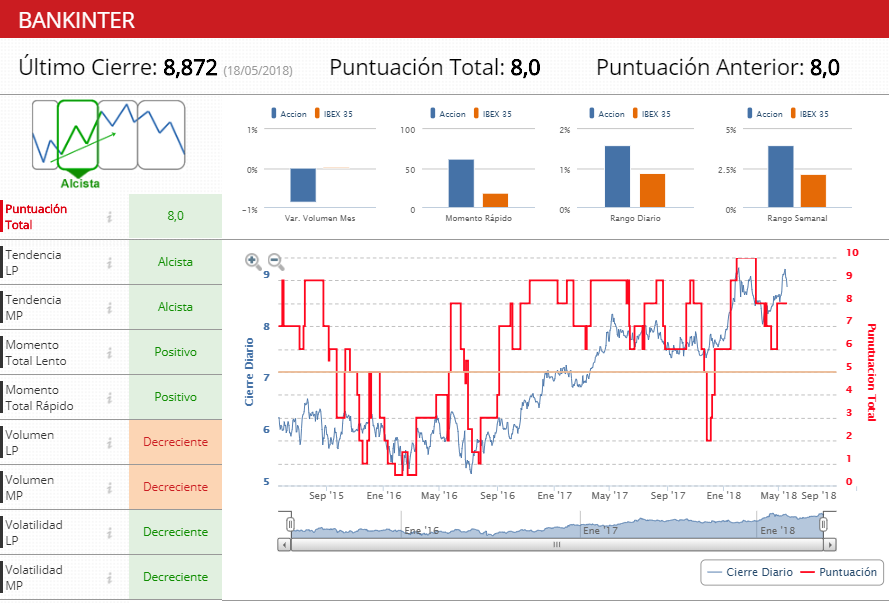This screenshot has height=603, width=889.
Task: Toggle IBEX 35 legend in Rango Diario chart
Action: pyautogui.click(x=651, y=114)
